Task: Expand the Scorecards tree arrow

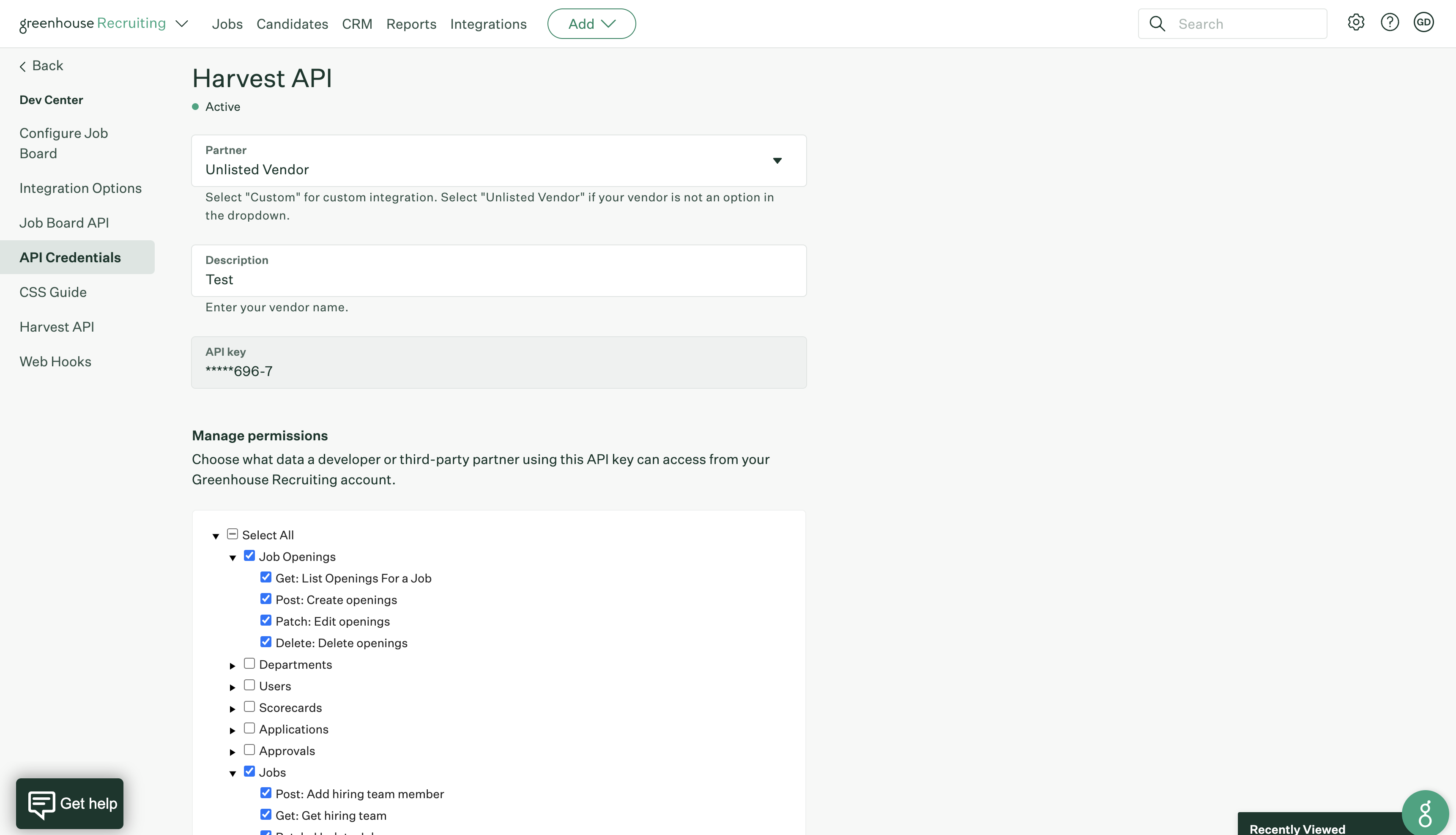Action: click(x=233, y=709)
